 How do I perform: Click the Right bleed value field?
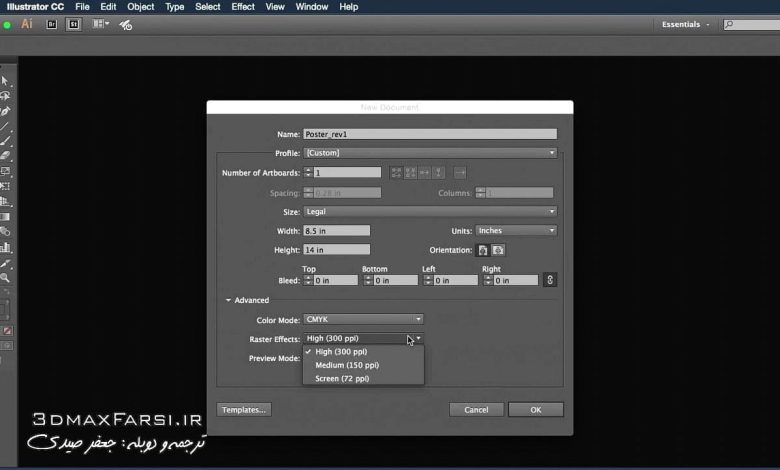pos(515,281)
